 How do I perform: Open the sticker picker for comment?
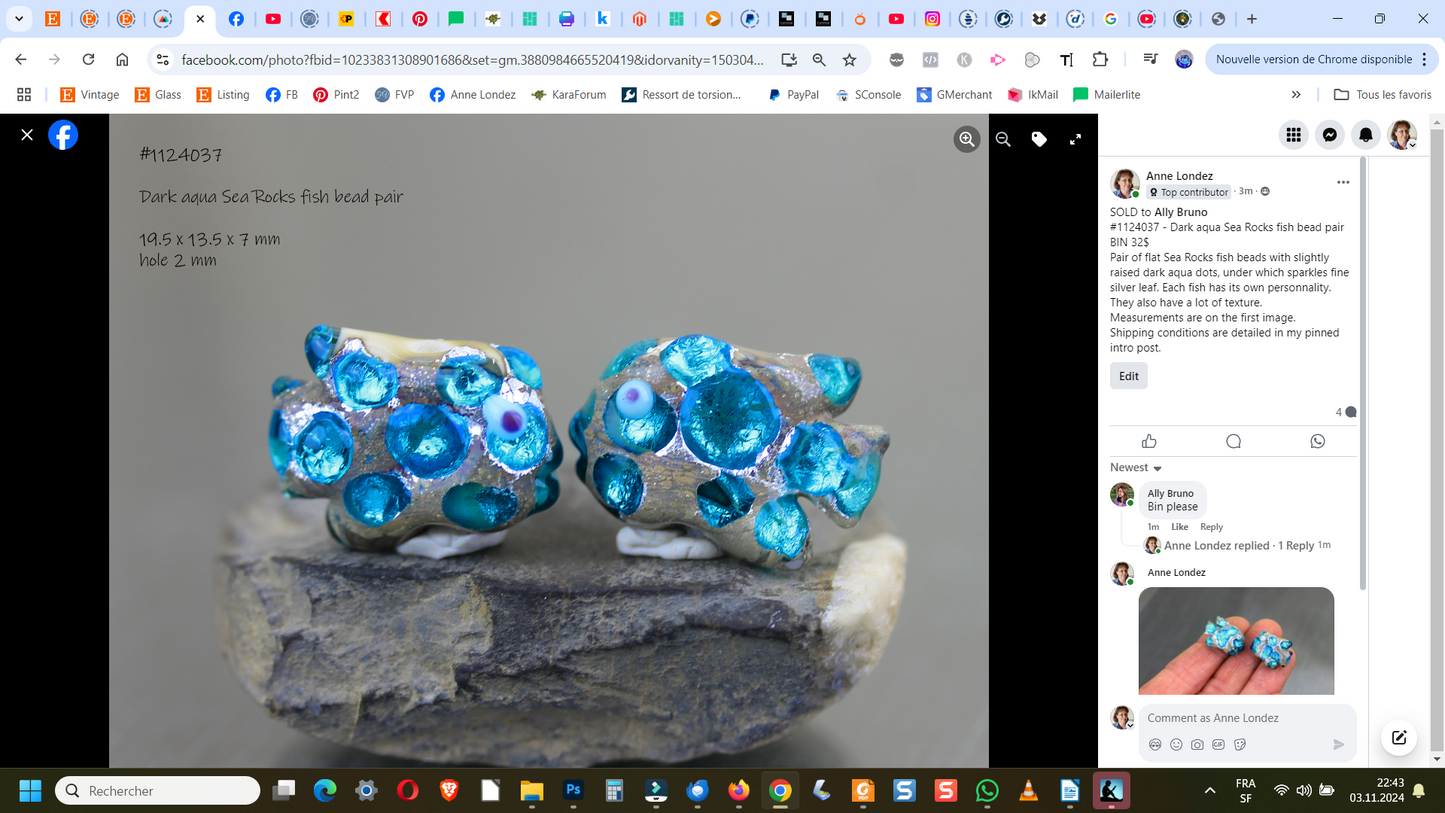click(x=1240, y=745)
